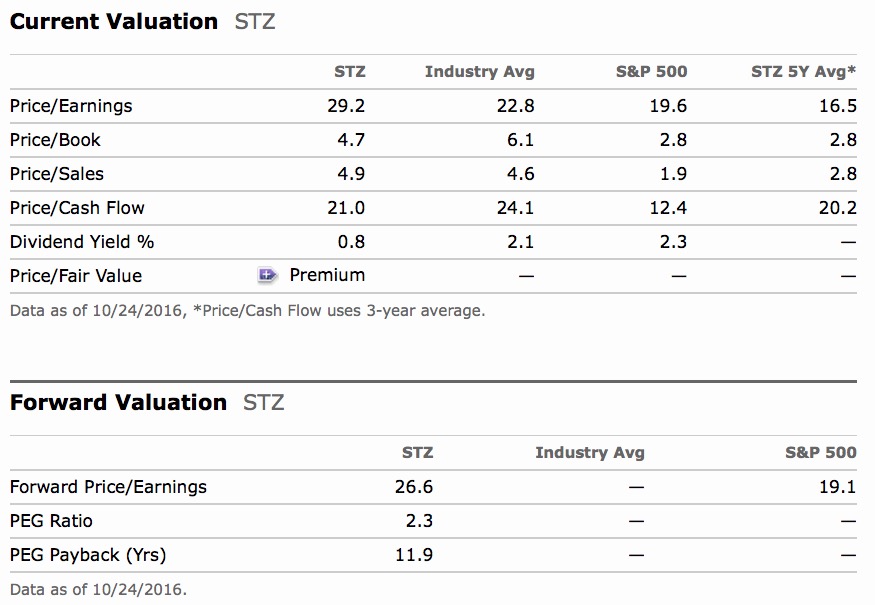The width and height of the screenshot is (875, 605).
Task: Click the purple icon beside Premium
Action: pyautogui.click(x=268, y=275)
